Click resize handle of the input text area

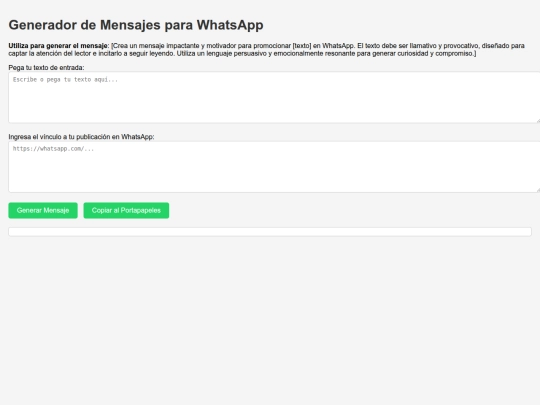(x=538, y=121)
